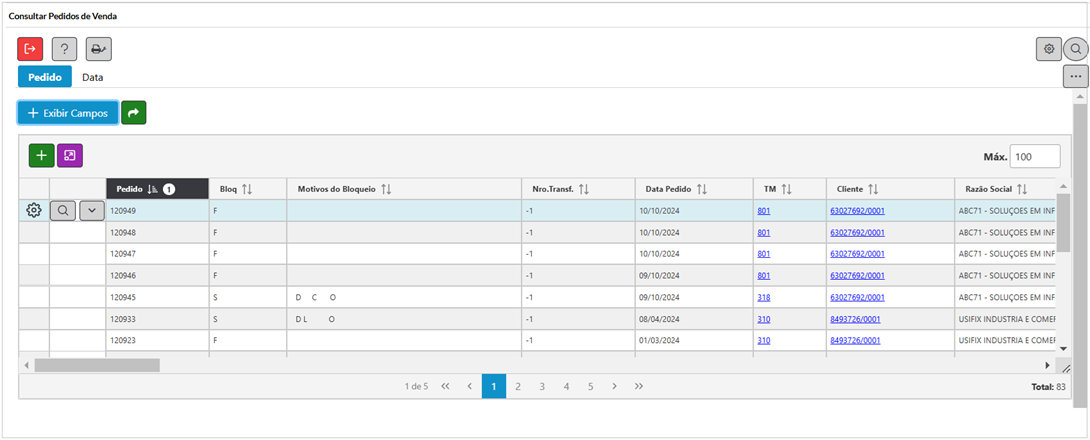Click the green plus add button
The height and width of the screenshot is (440, 1090).
41,155
